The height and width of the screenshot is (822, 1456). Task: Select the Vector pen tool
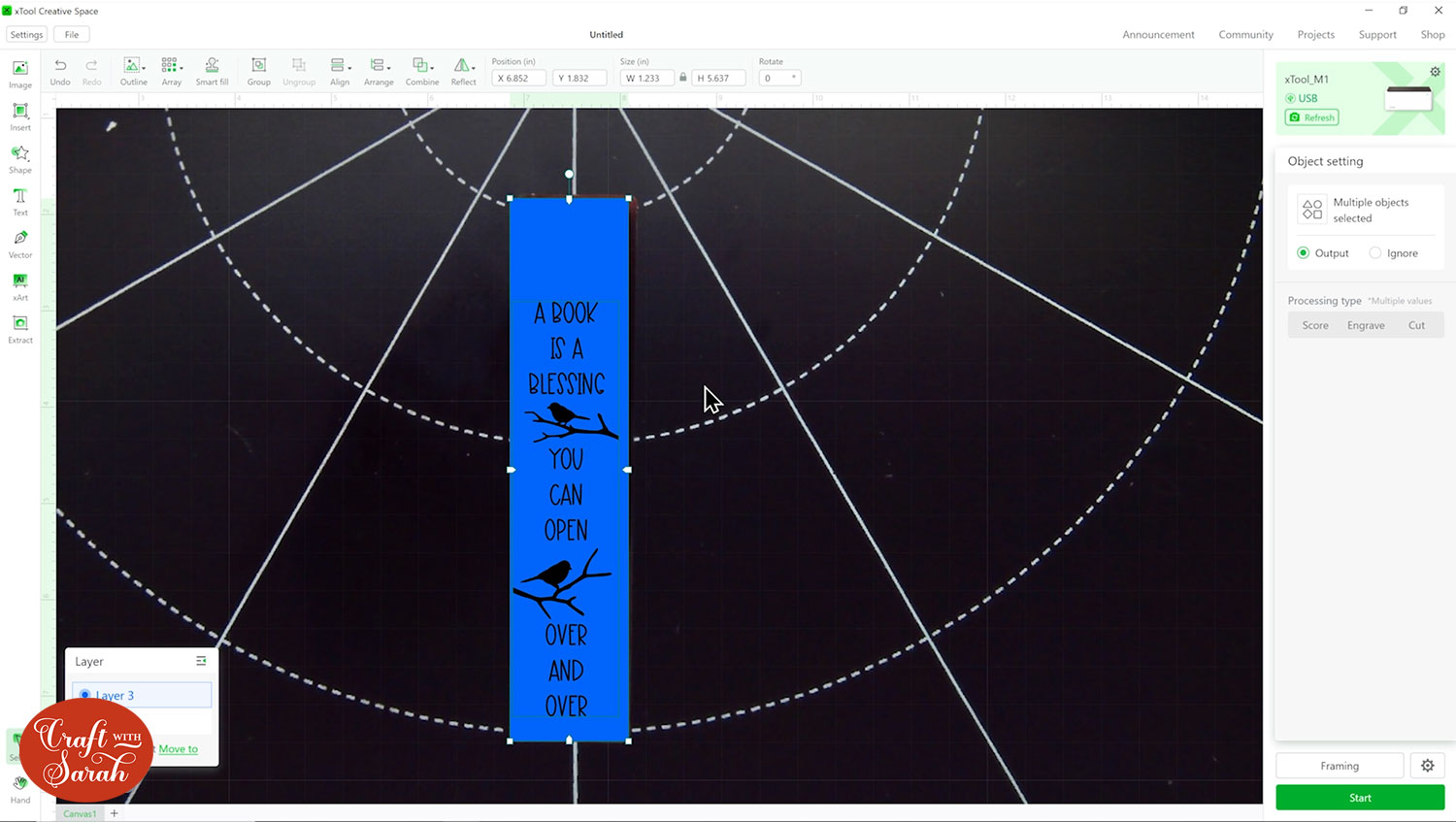point(20,244)
